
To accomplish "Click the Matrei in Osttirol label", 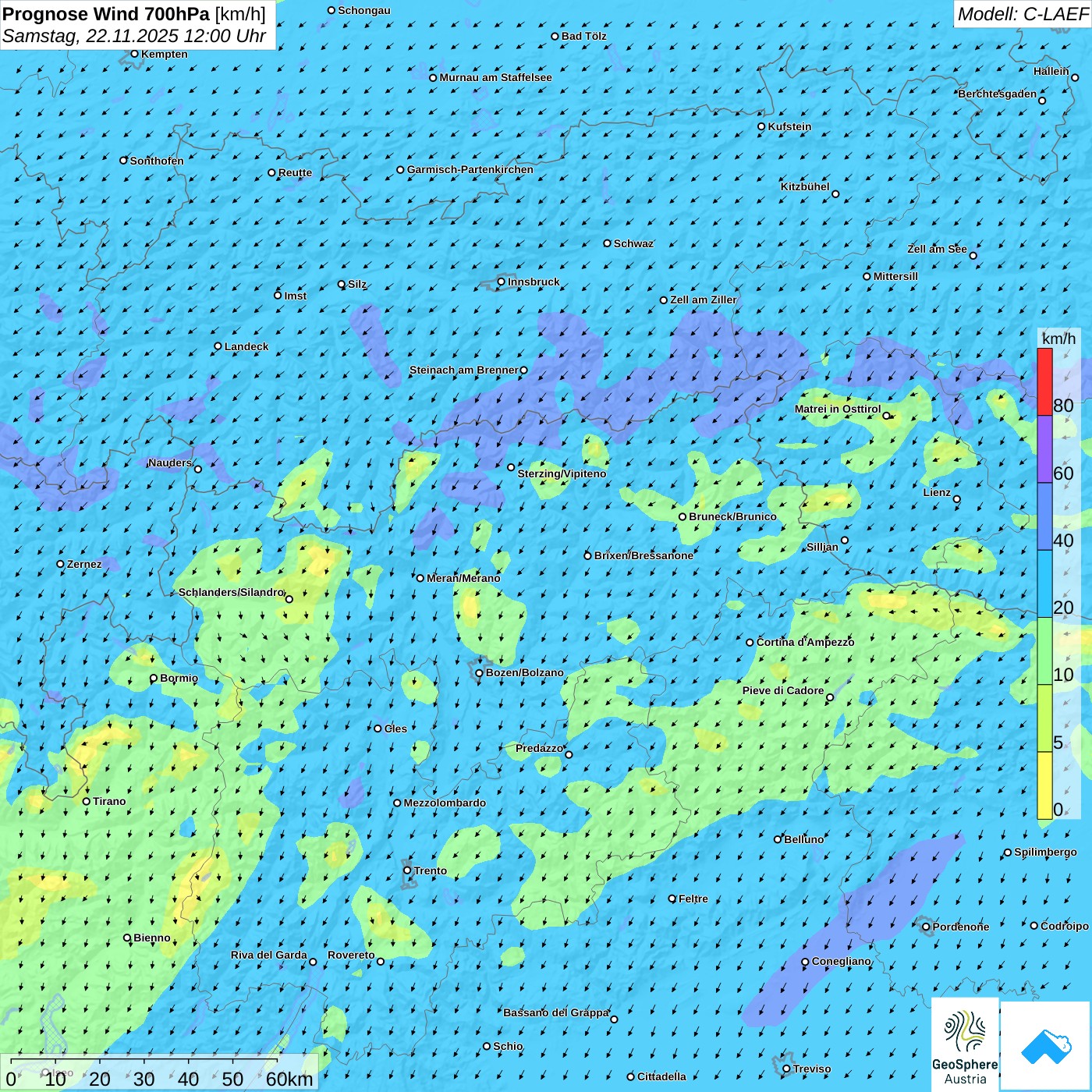I will point(838,409).
